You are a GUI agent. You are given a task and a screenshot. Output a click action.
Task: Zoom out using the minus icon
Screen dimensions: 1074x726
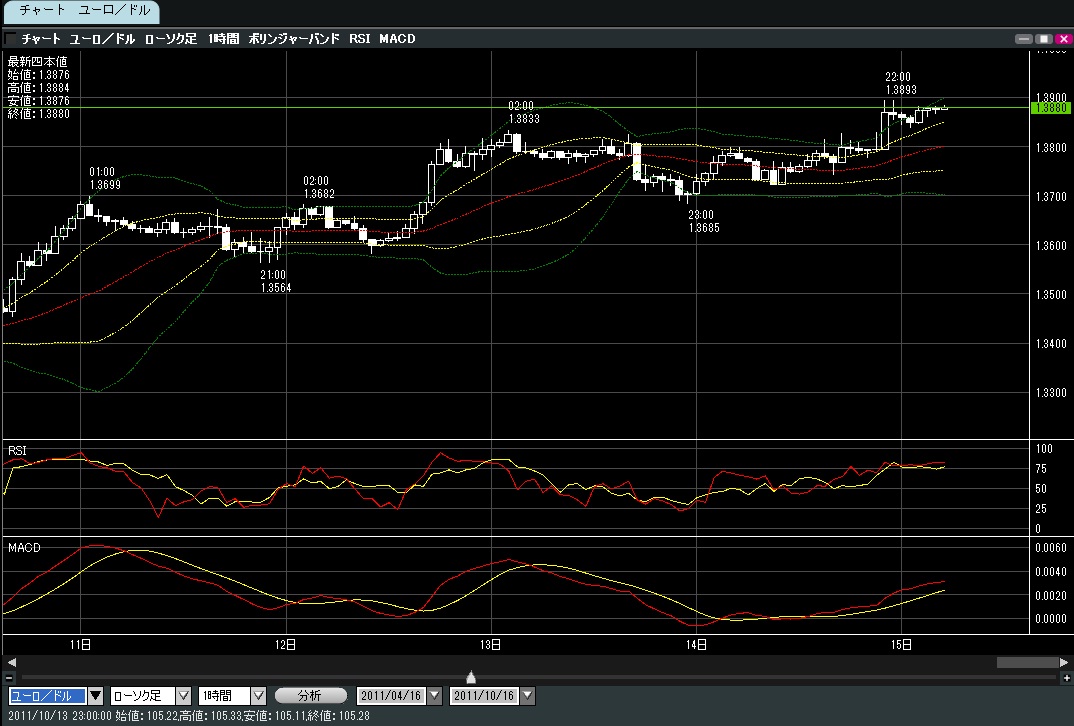[x=9, y=678]
